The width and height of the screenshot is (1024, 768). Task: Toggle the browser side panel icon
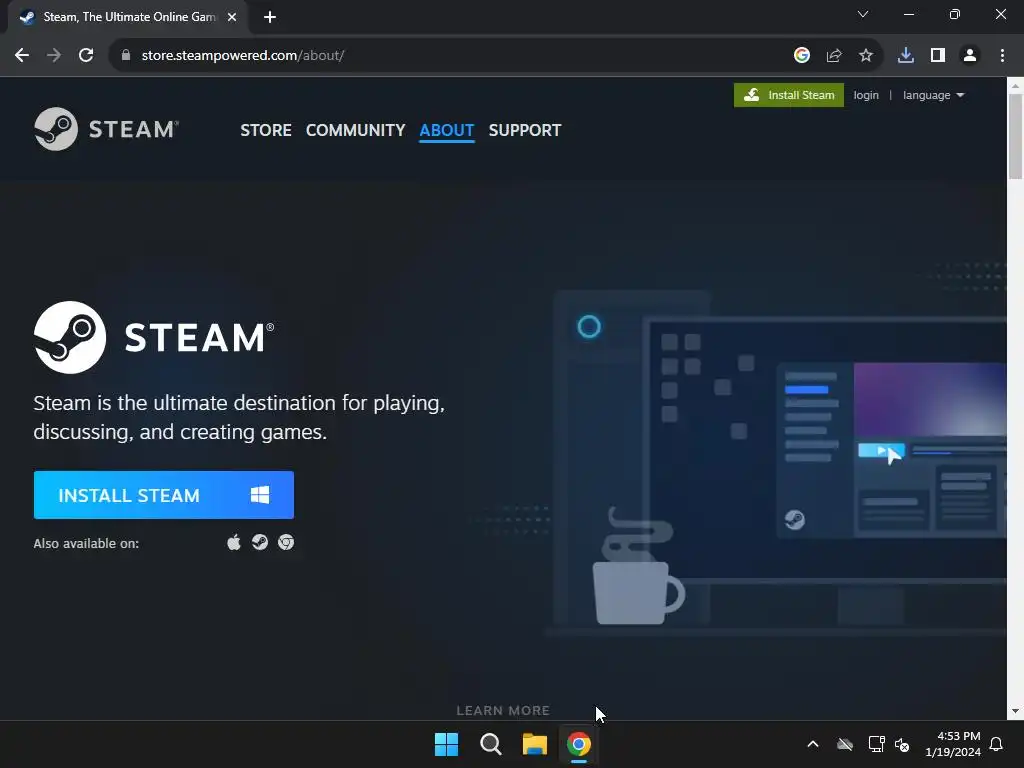point(938,56)
